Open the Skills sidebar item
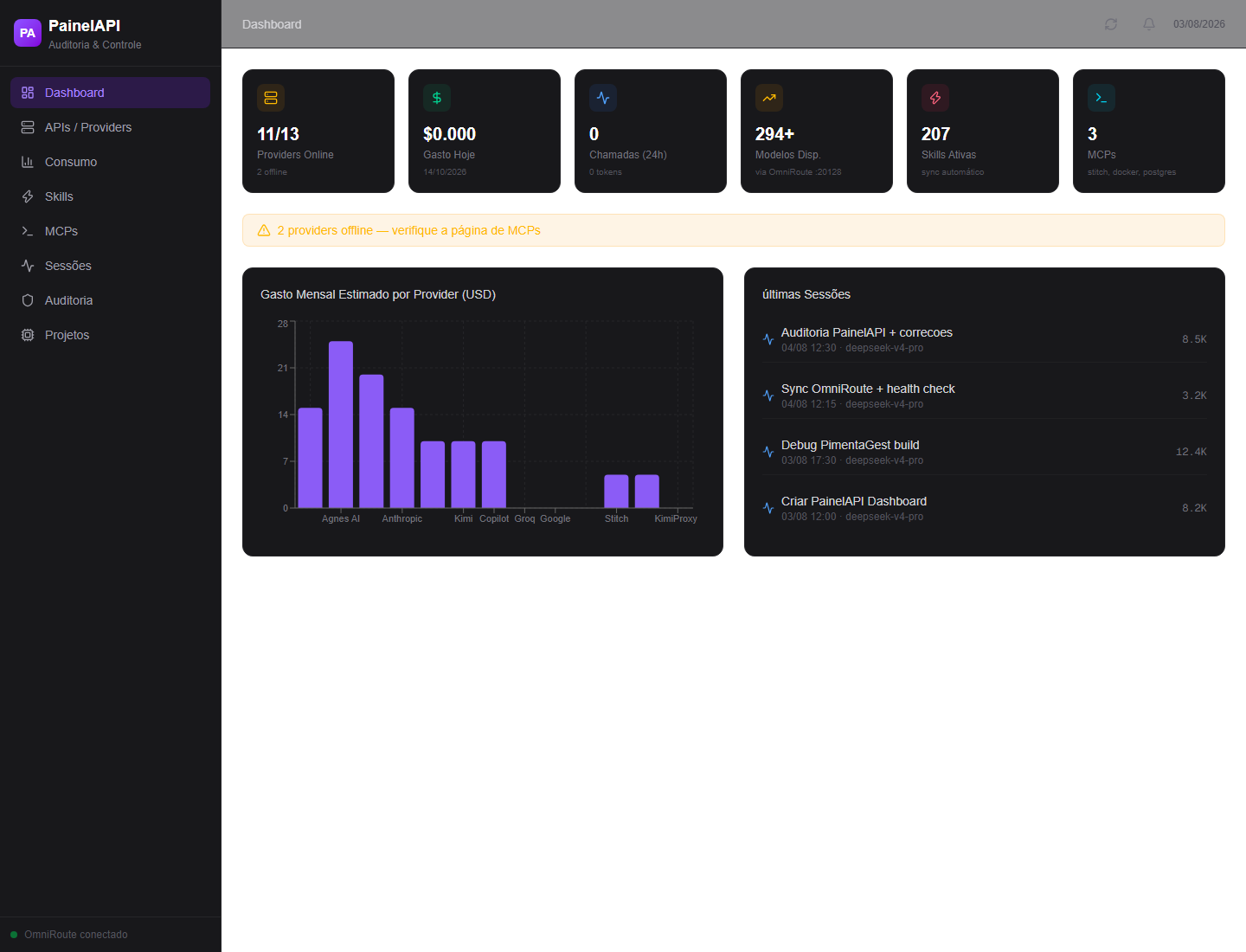This screenshot has height=952, width=1246. [x=110, y=196]
